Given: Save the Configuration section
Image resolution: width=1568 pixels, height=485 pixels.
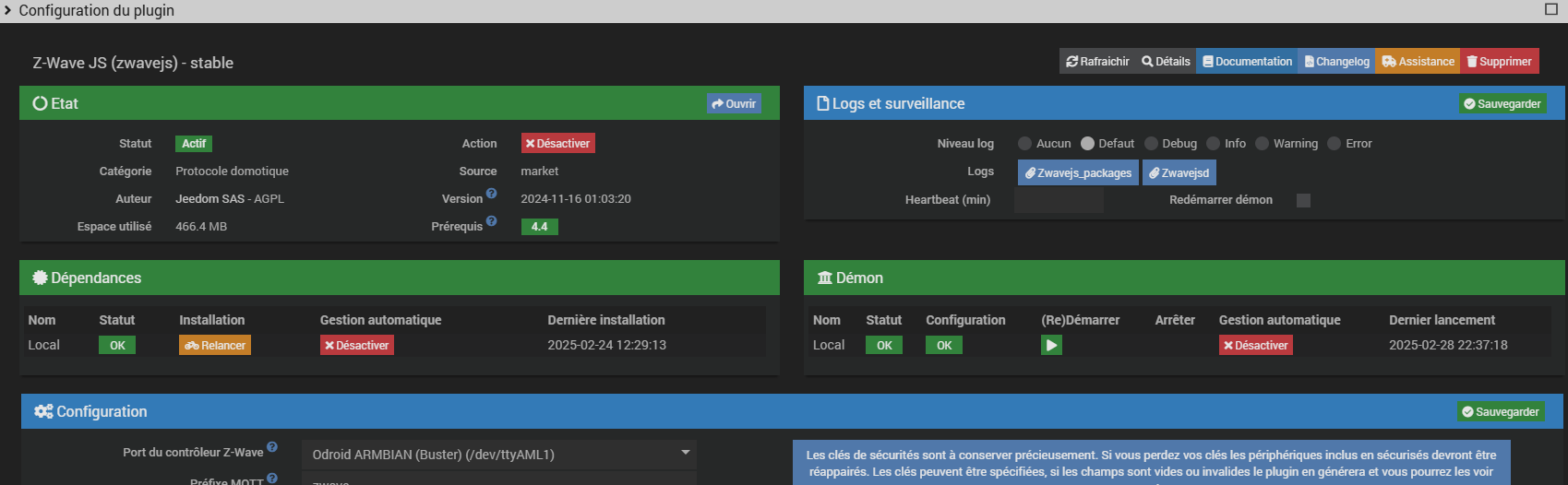Looking at the screenshot, I should coord(1501,412).
